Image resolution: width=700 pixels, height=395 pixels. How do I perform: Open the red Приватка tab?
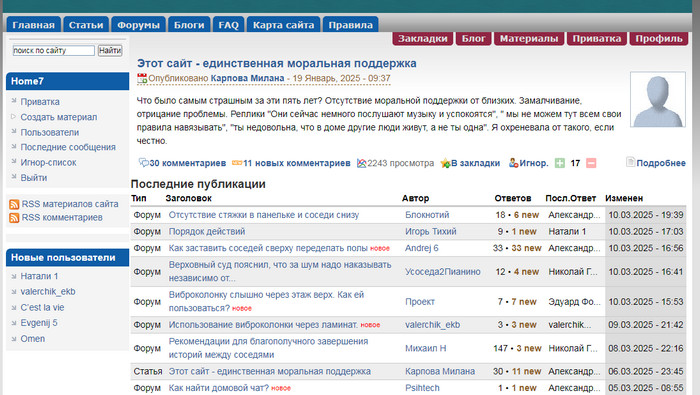point(597,38)
